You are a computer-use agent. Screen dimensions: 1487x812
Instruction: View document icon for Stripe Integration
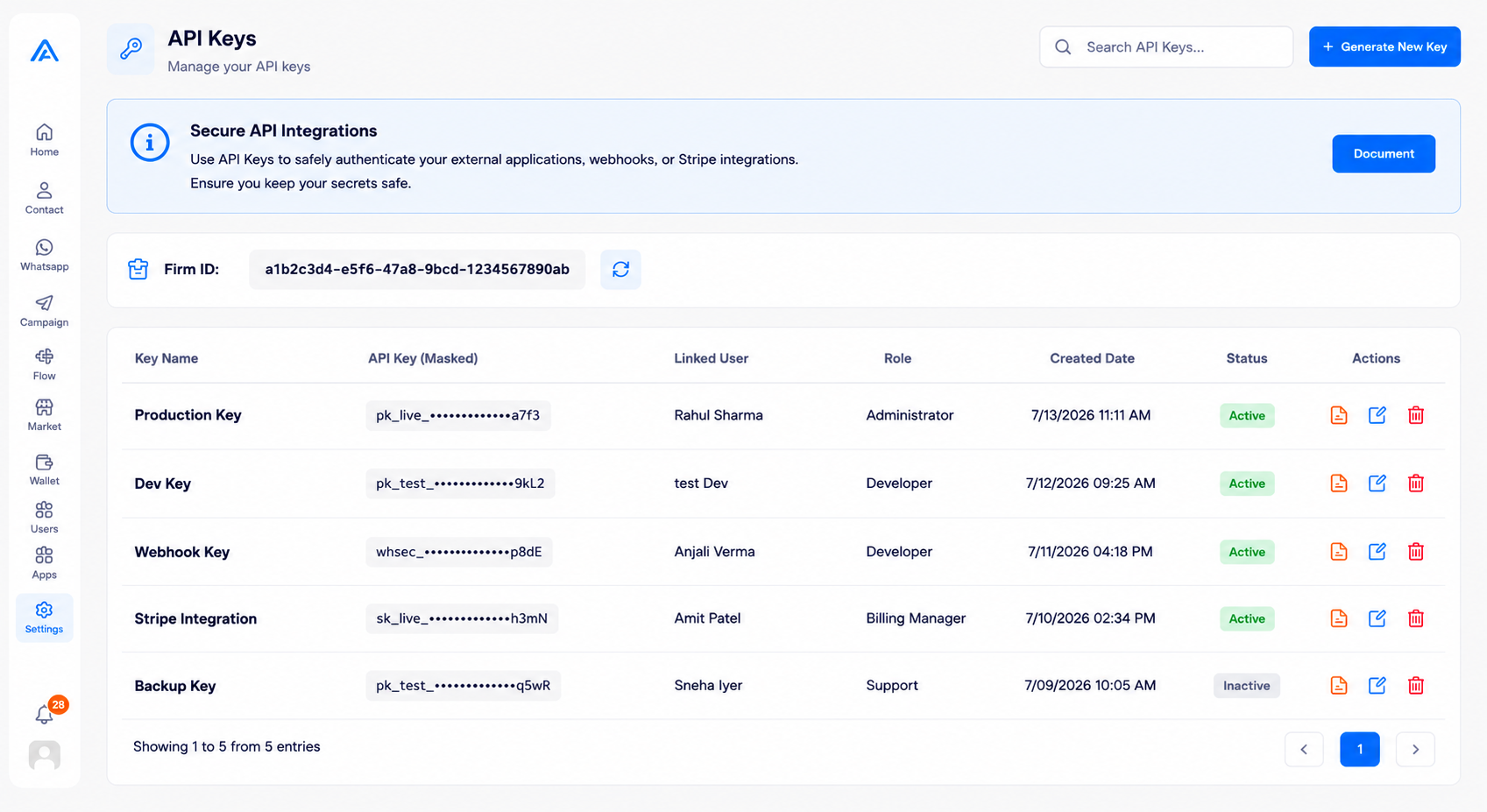(1338, 618)
